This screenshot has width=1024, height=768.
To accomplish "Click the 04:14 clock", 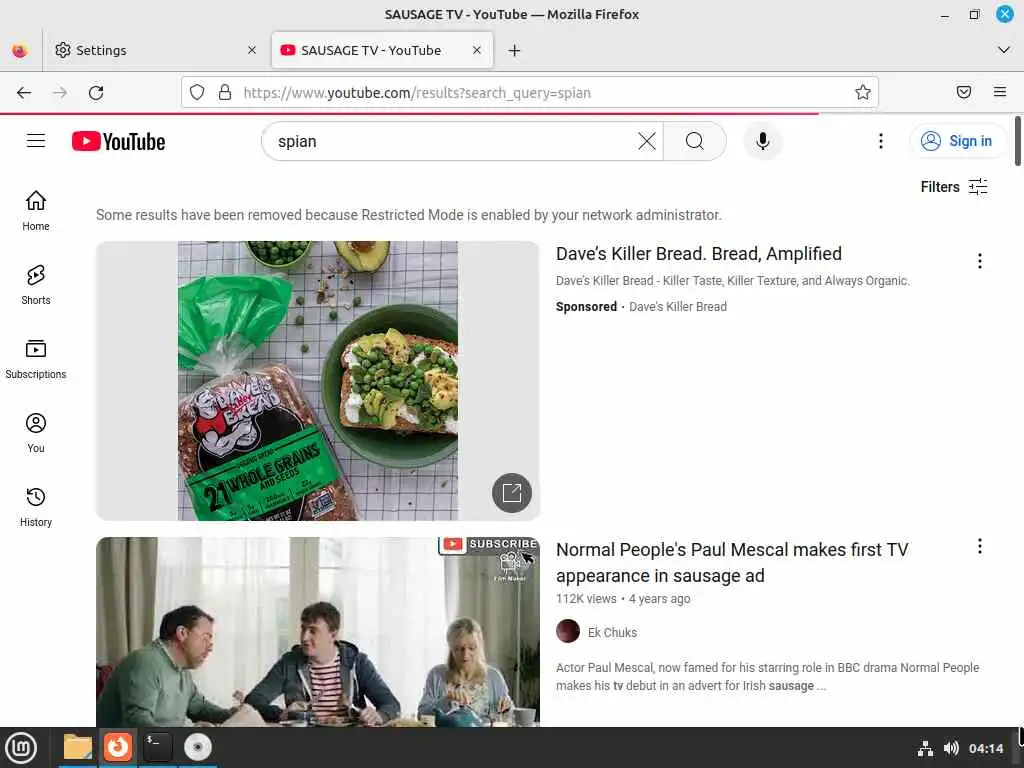I will (x=986, y=748).
